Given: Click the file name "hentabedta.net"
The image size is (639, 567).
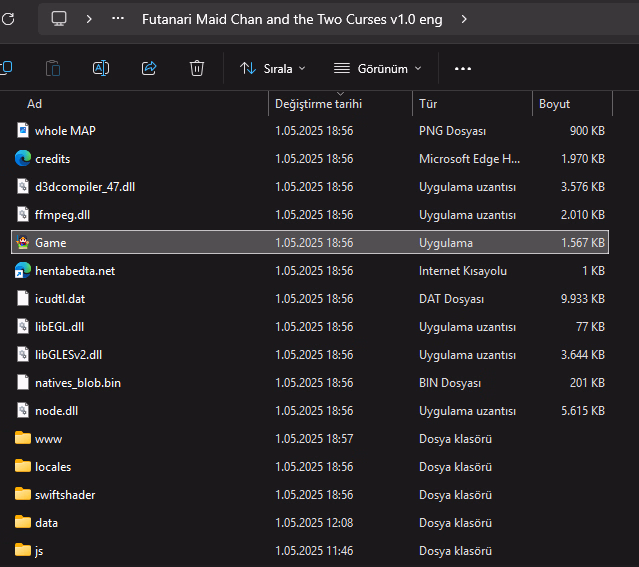Looking at the screenshot, I should coord(75,271).
